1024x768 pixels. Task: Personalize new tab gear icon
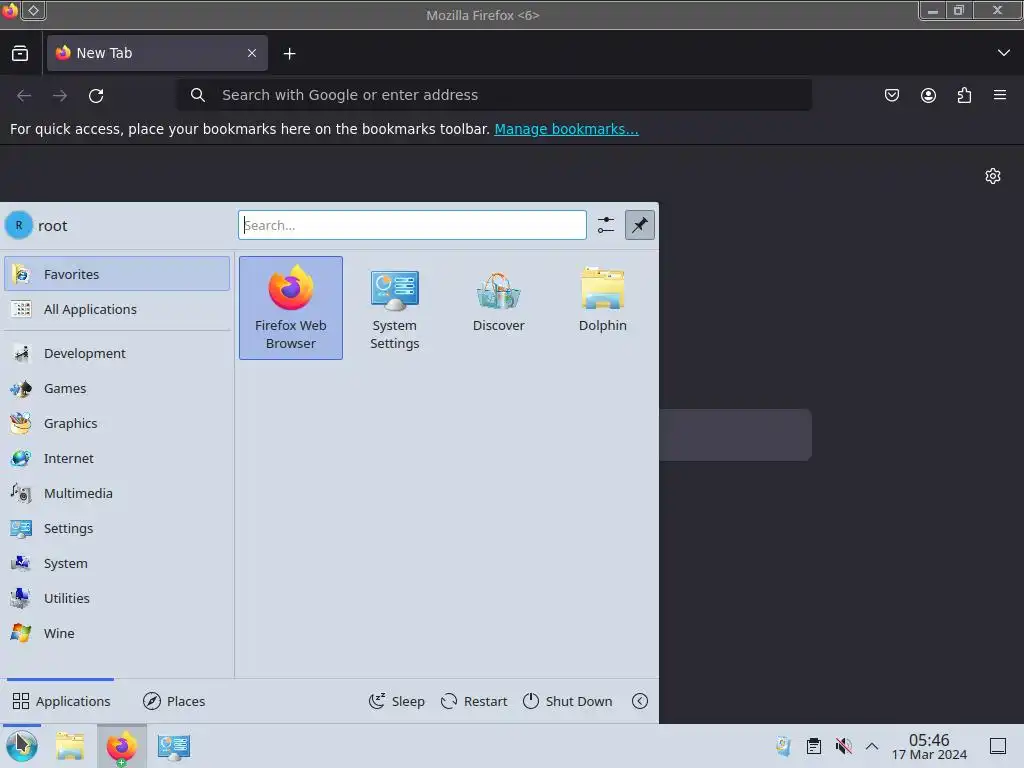pyautogui.click(x=993, y=176)
